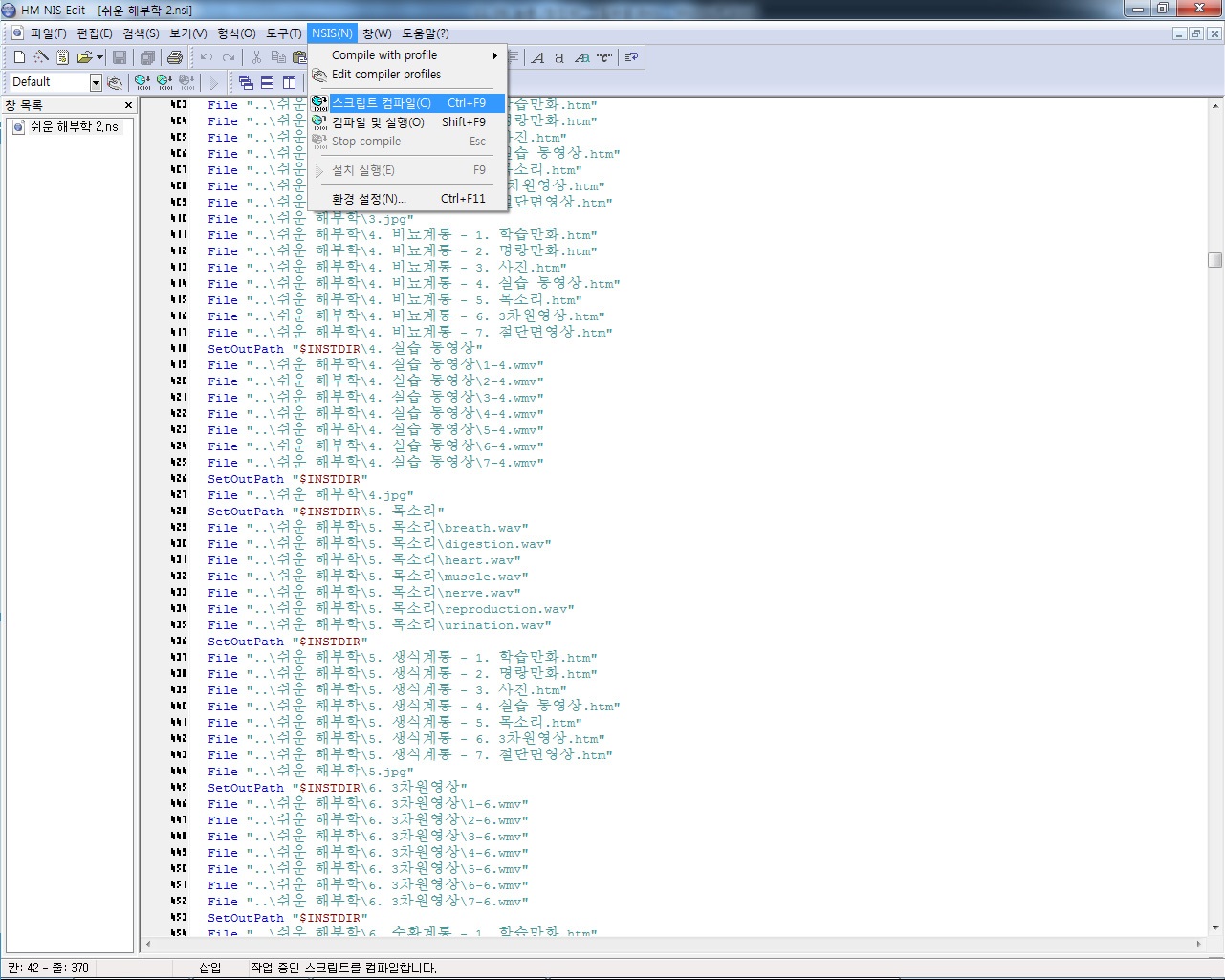
Task: Click the Cut scissors icon
Action: click(256, 57)
